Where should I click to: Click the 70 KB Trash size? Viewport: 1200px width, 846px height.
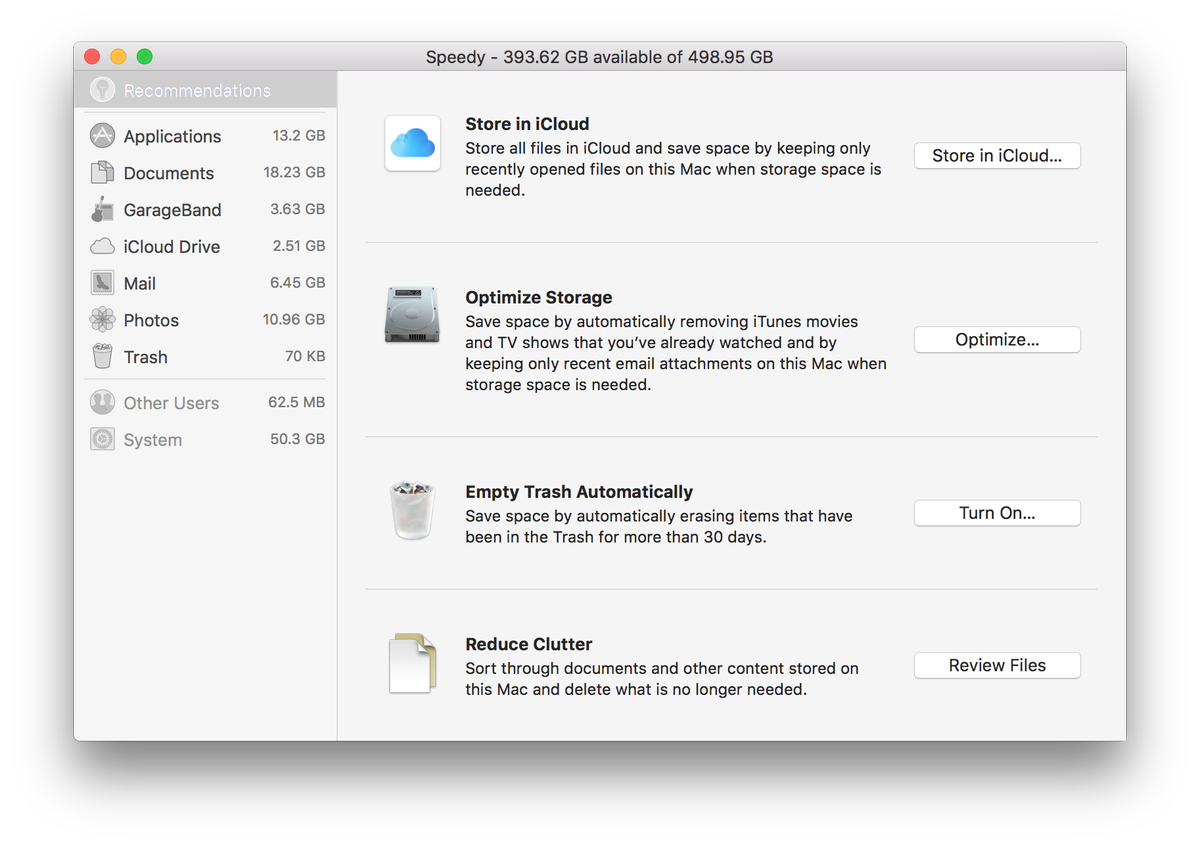pos(305,356)
